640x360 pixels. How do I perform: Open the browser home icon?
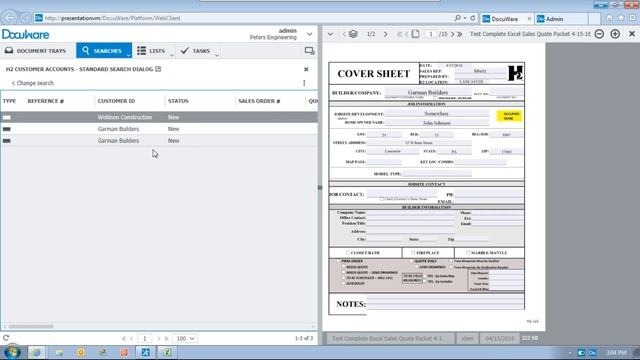coord(609,18)
